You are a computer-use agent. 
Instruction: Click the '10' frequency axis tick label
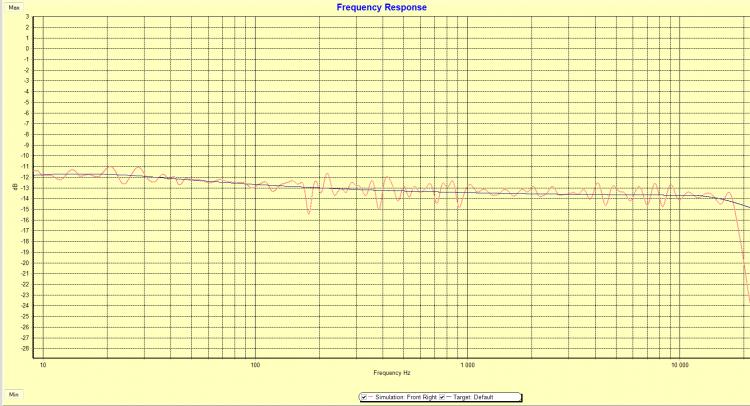click(43, 365)
